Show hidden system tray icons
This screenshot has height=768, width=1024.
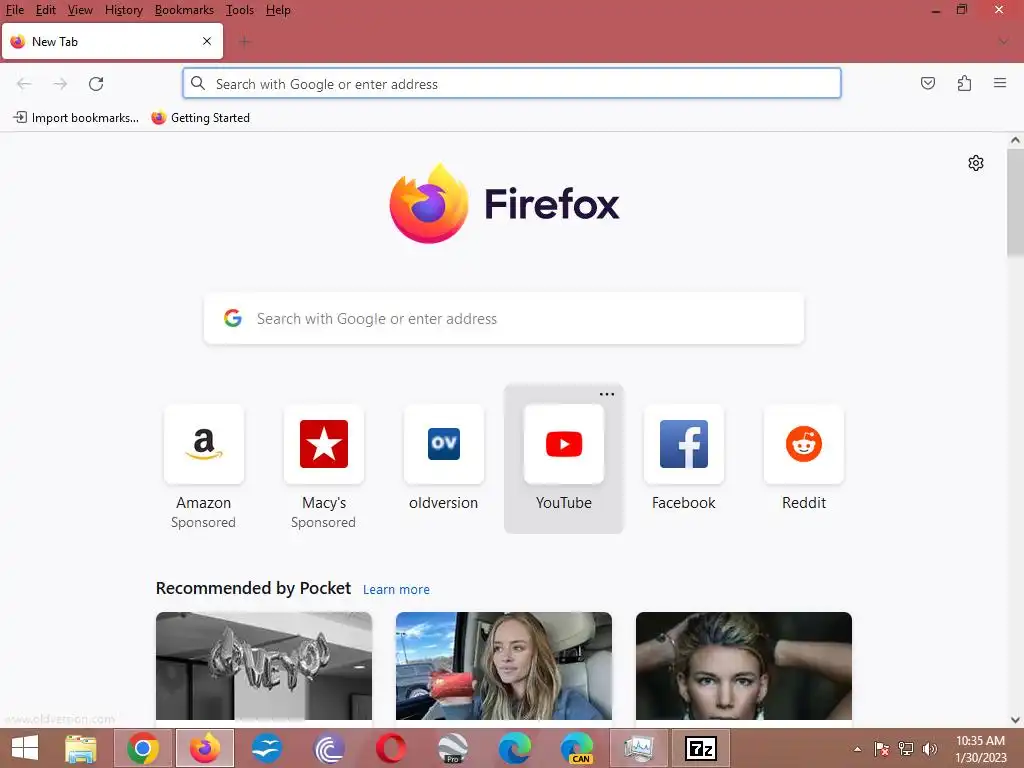pyautogui.click(x=857, y=749)
